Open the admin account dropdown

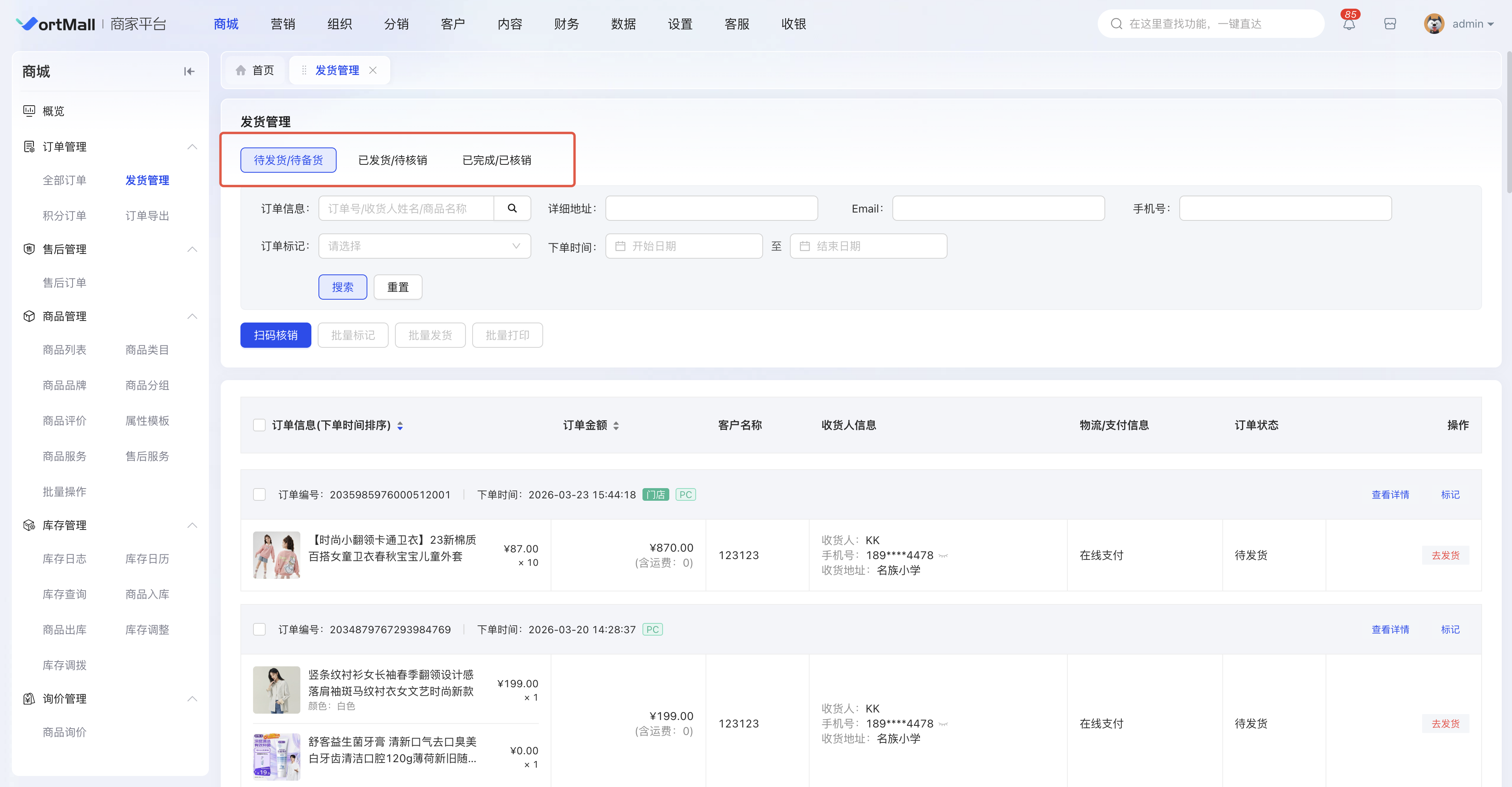1473,24
